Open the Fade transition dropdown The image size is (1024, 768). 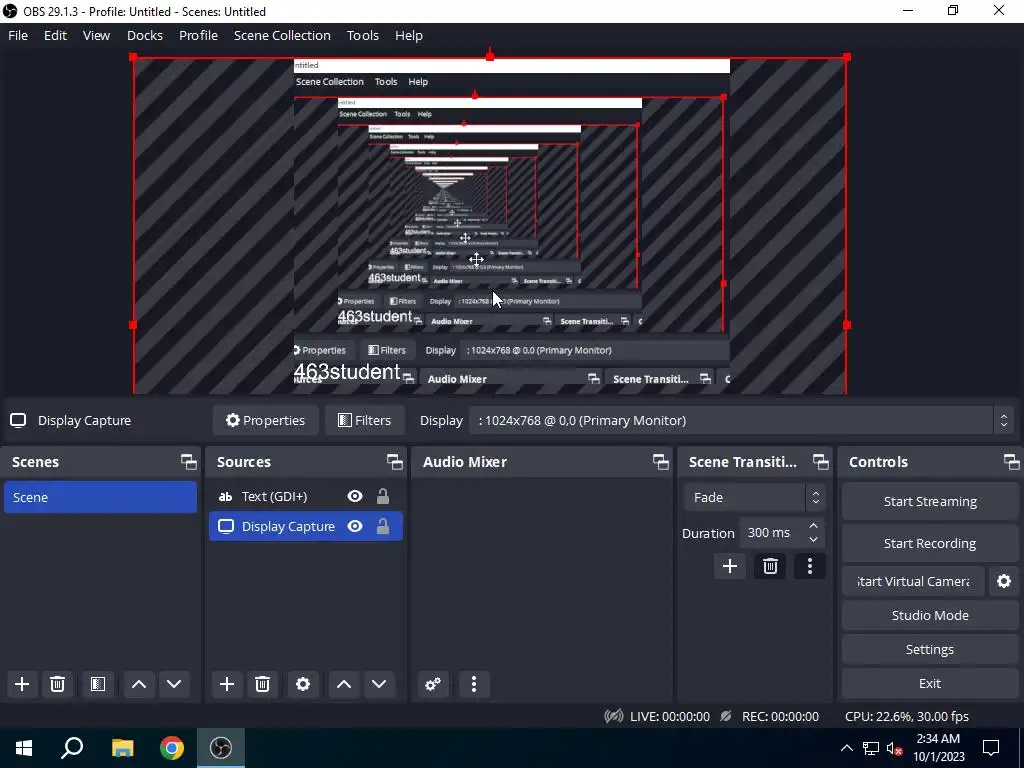[x=754, y=498]
